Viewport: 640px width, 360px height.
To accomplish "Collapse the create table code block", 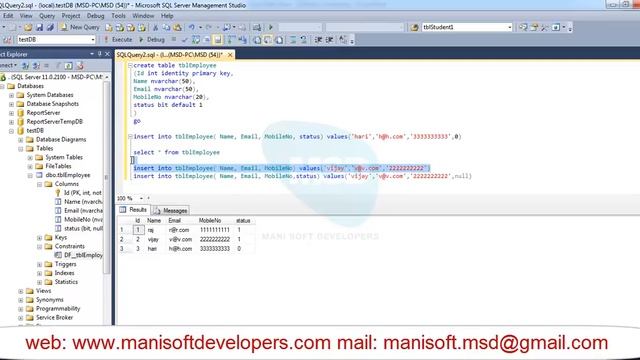I will tap(130, 65).
